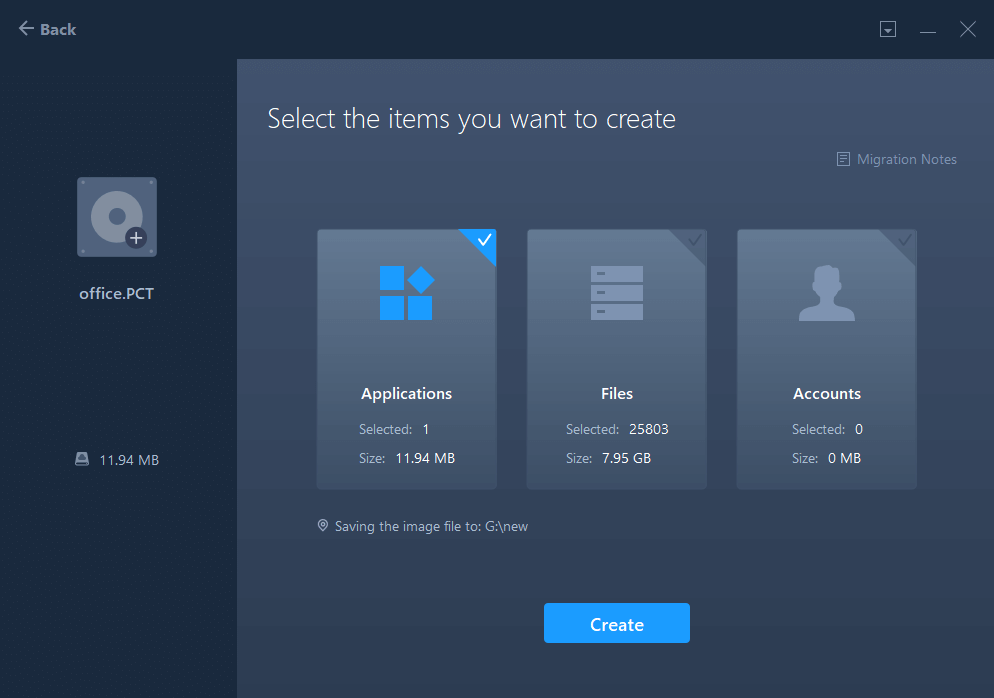Viewport: 994px width, 698px height.
Task: Click the office.PCT file name label
Action: (116, 293)
